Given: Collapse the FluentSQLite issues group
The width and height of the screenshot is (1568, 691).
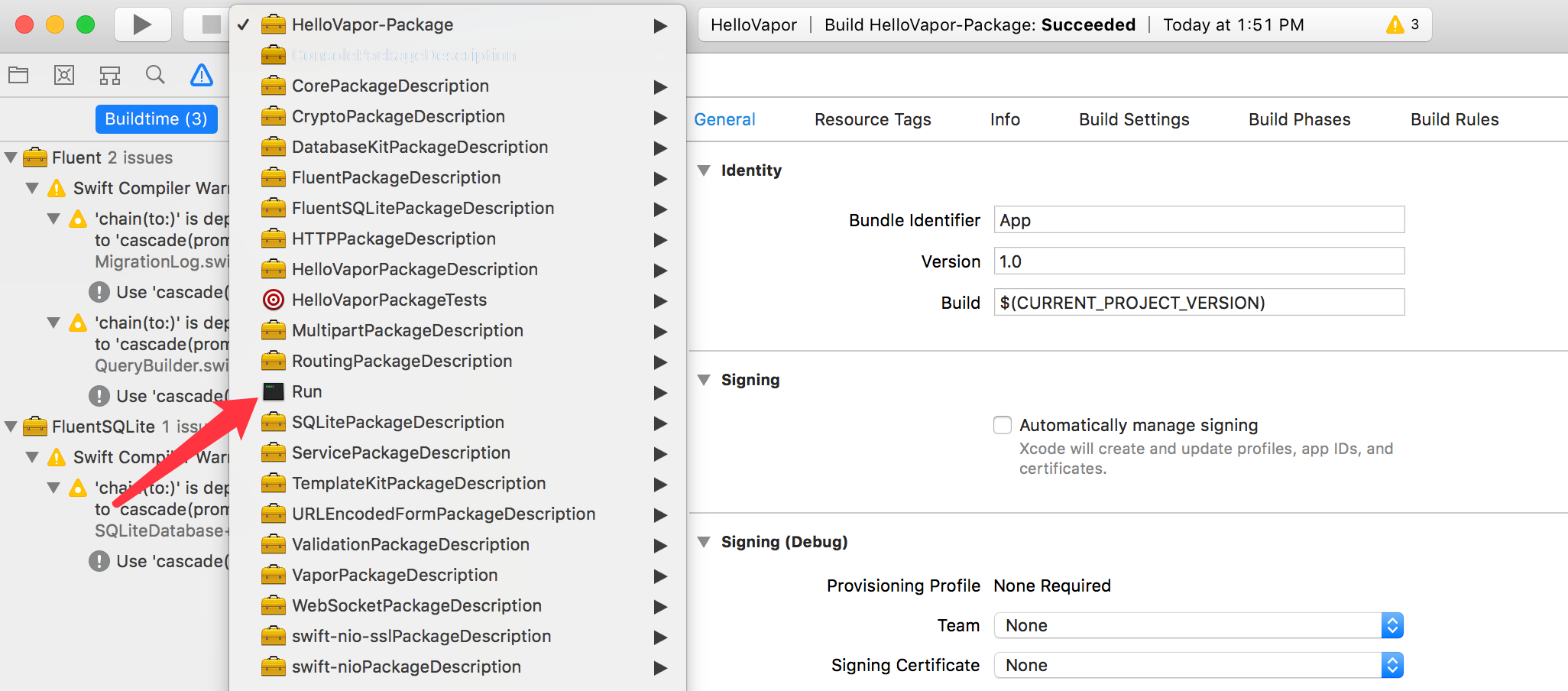Looking at the screenshot, I should (x=11, y=427).
